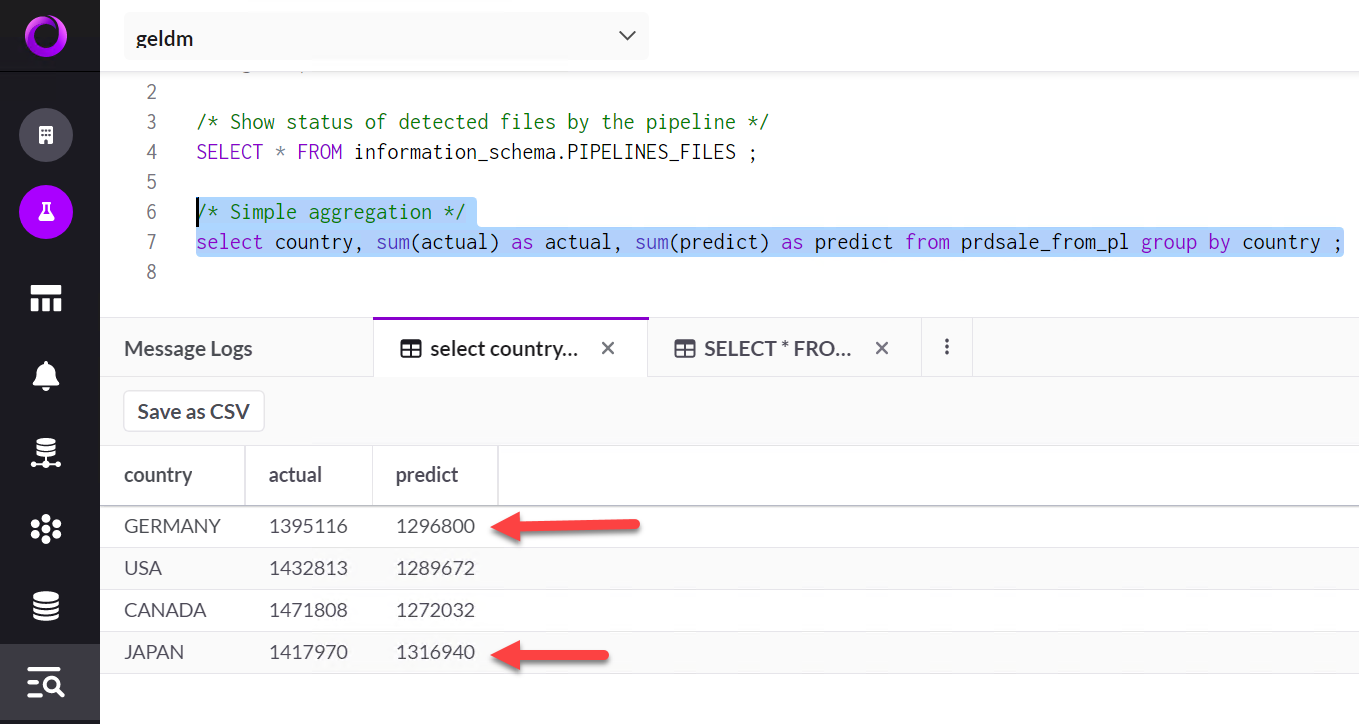Open the columns schema view icon

pyautogui.click(x=45, y=298)
